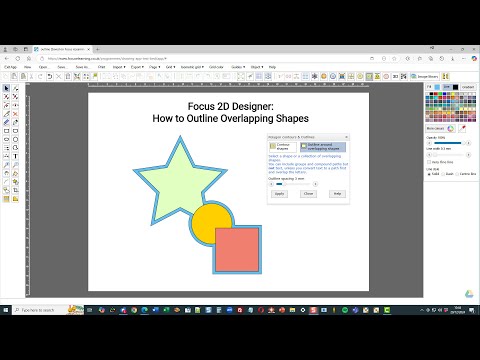The width and height of the screenshot is (480, 360).
Task: Pick the circle shape tool
Action: click(15, 139)
